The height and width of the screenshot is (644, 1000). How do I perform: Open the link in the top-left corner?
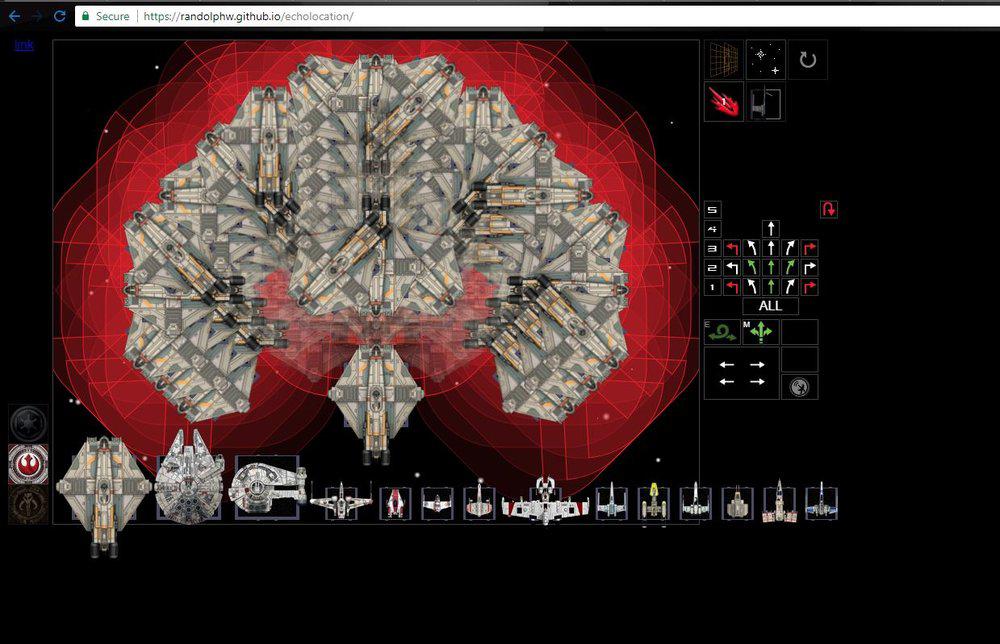coord(24,45)
